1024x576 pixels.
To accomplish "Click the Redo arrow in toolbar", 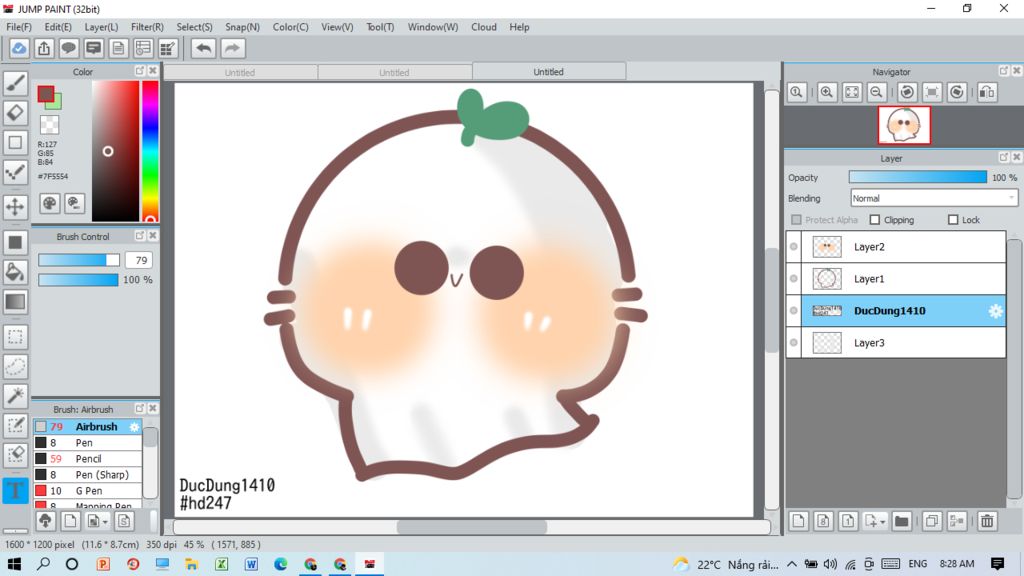I will click(232, 48).
